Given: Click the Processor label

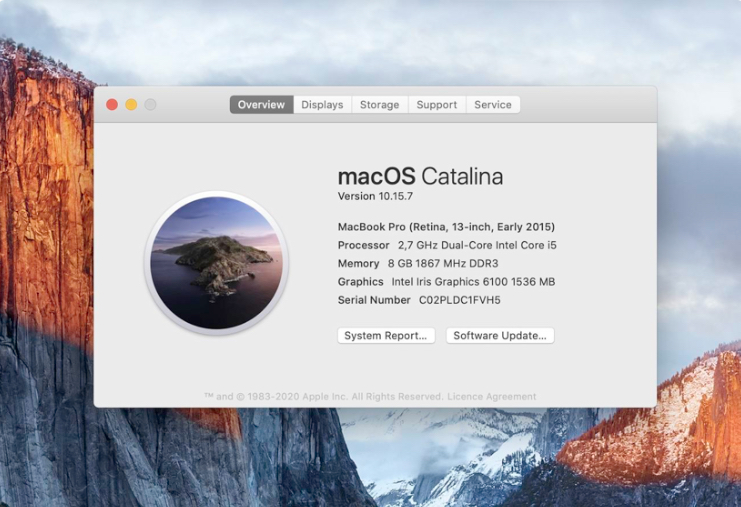Looking at the screenshot, I should tap(363, 245).
